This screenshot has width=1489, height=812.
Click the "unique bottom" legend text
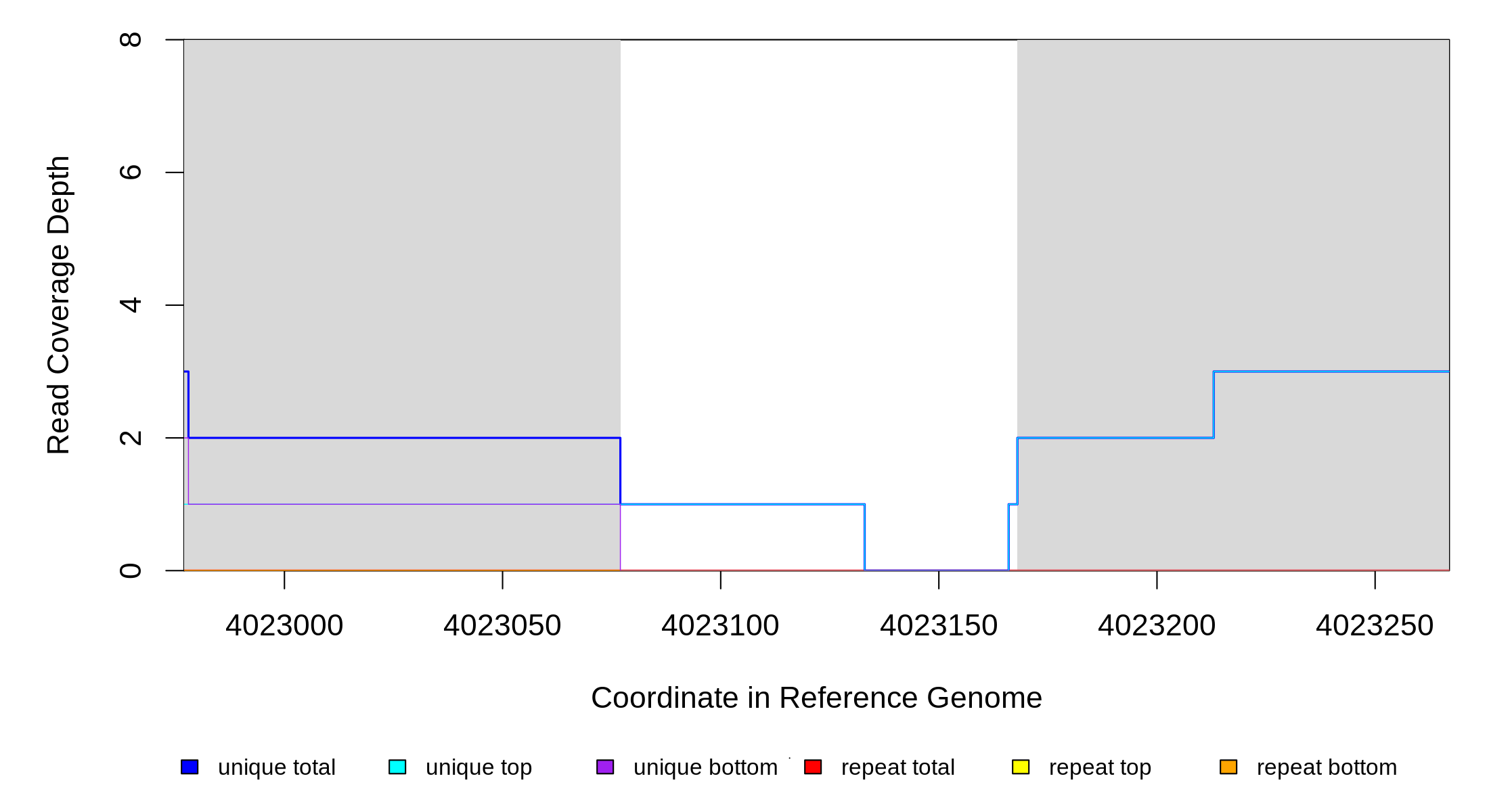pyautogui.click(x=705, y=767)
